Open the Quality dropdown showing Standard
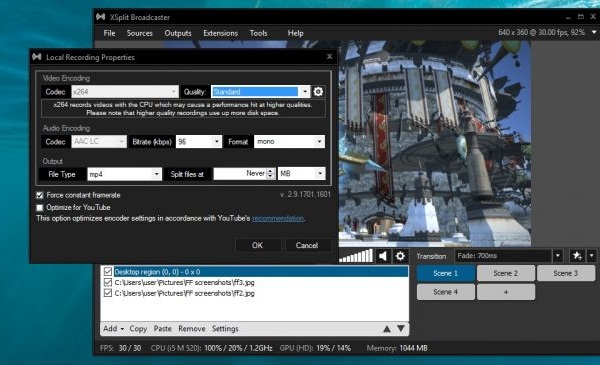 coord(260,91)
